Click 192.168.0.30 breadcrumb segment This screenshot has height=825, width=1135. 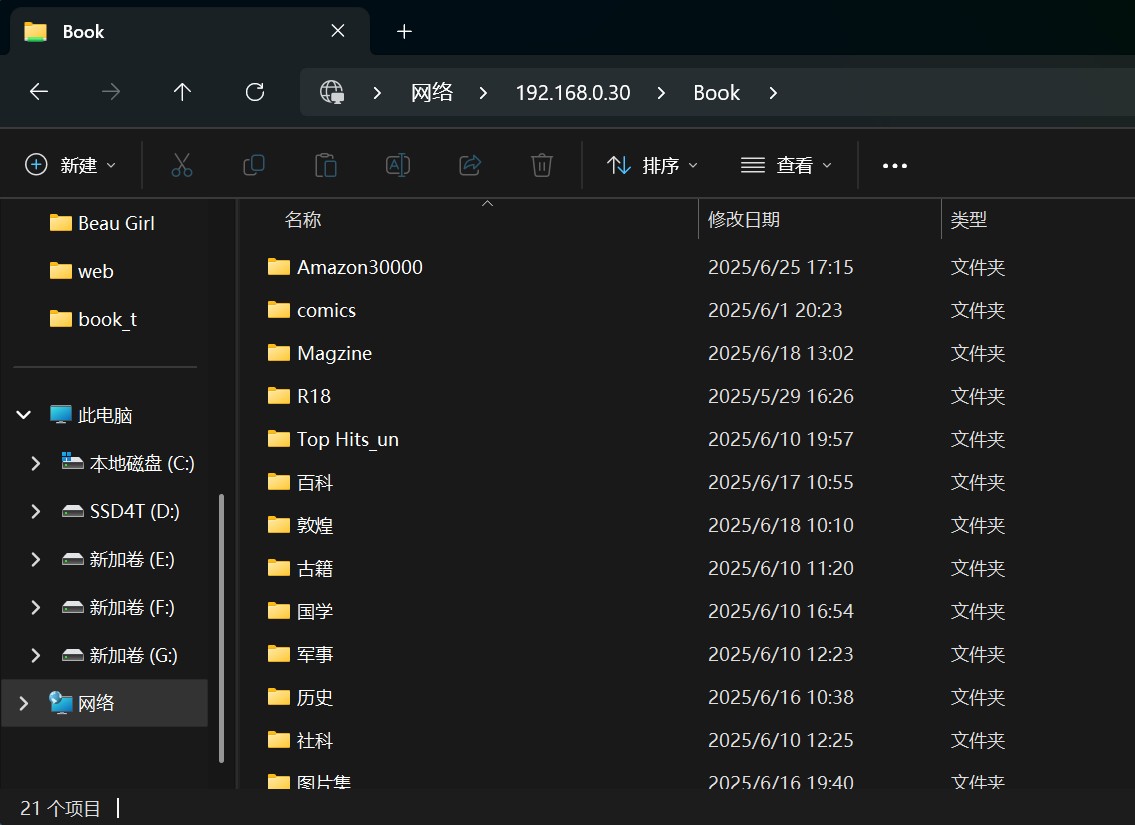[573, 93]
